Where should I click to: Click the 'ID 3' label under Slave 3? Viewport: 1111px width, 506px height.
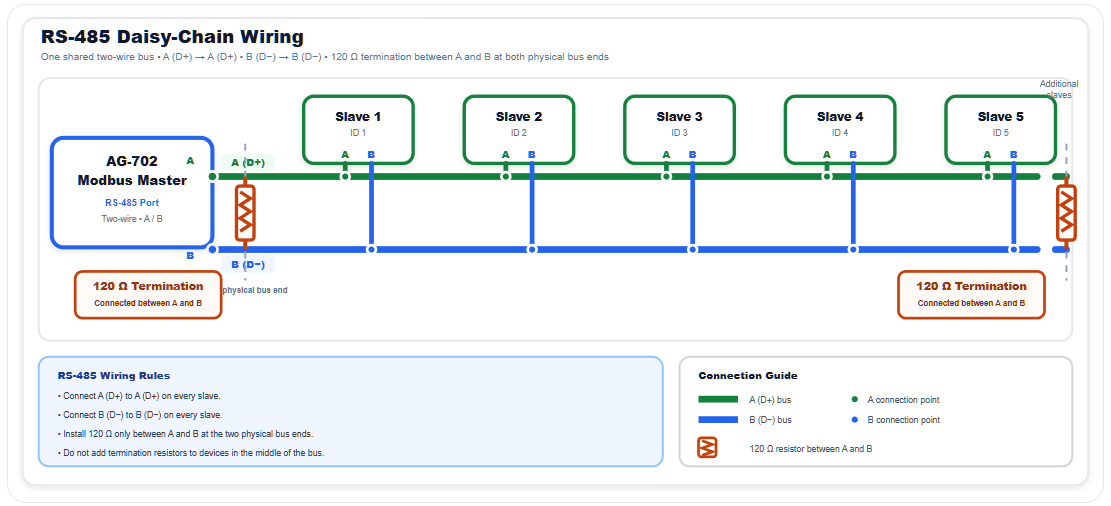tap(679, 133)
